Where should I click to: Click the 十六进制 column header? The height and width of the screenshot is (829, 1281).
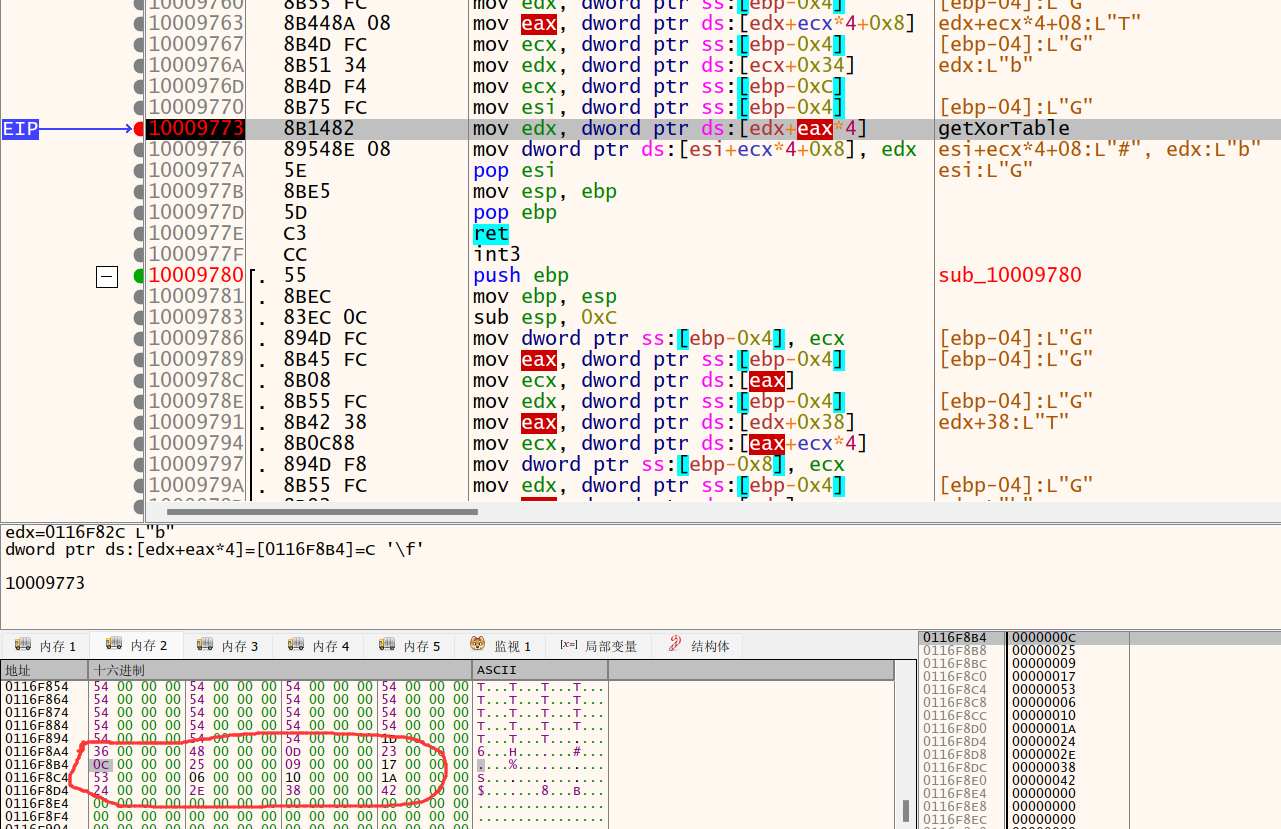(x=280, y=670)
